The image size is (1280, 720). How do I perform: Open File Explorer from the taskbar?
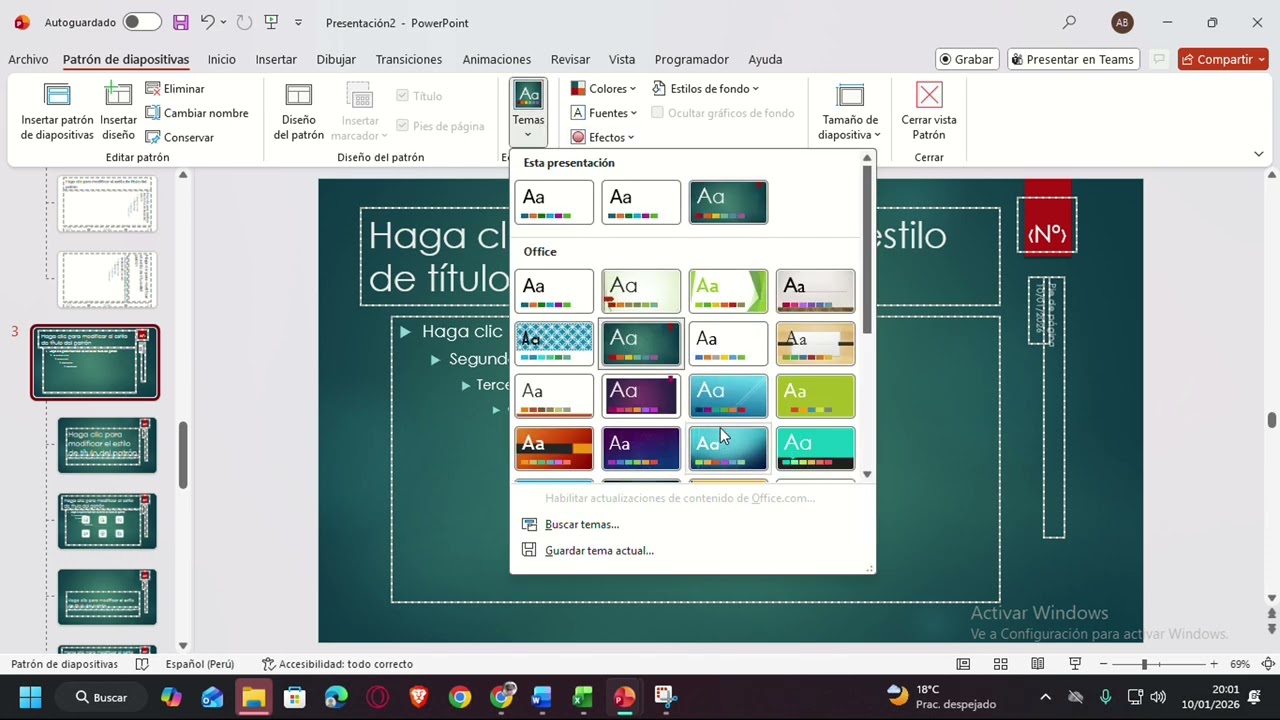[254, 697]
